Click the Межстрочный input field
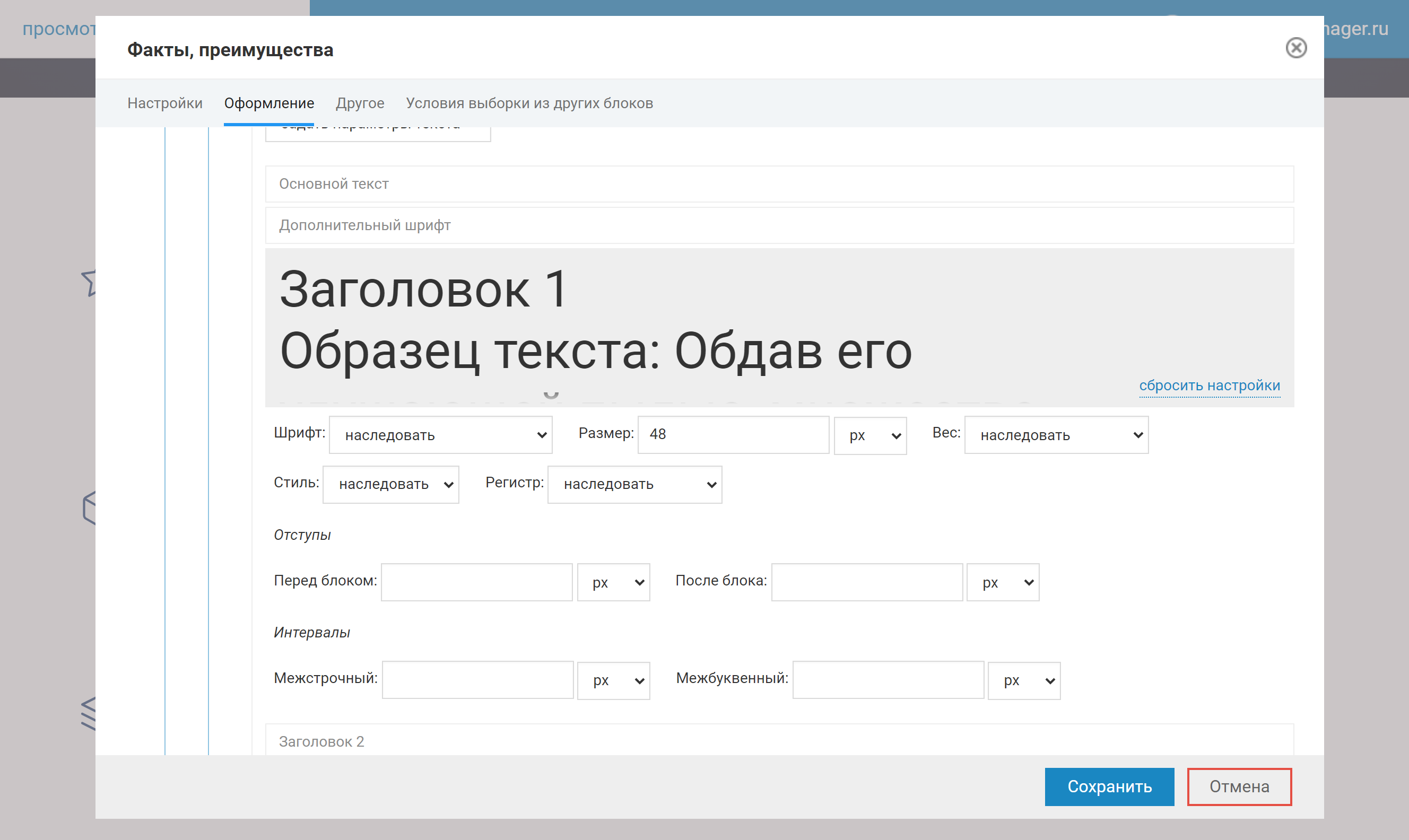Image resolution: width=1409 pixels, height=840 pixels. click(478, 680)
